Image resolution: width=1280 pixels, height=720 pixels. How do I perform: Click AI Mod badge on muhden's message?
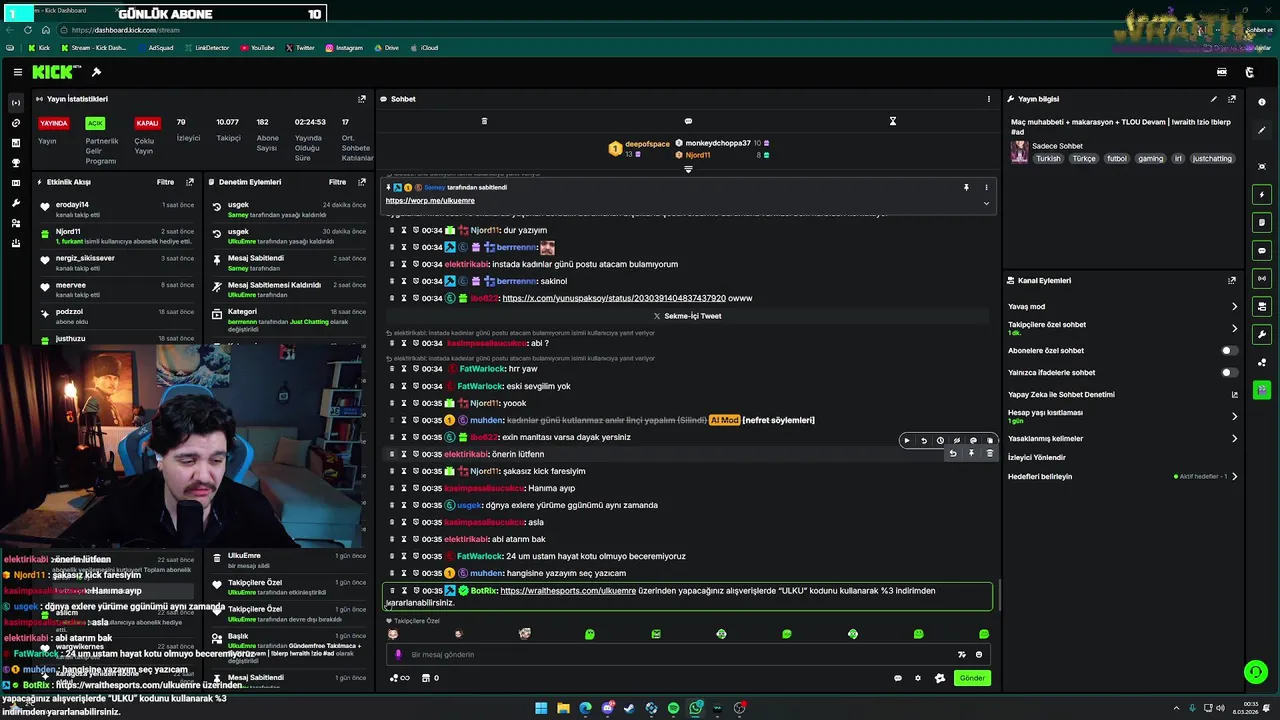724,420
